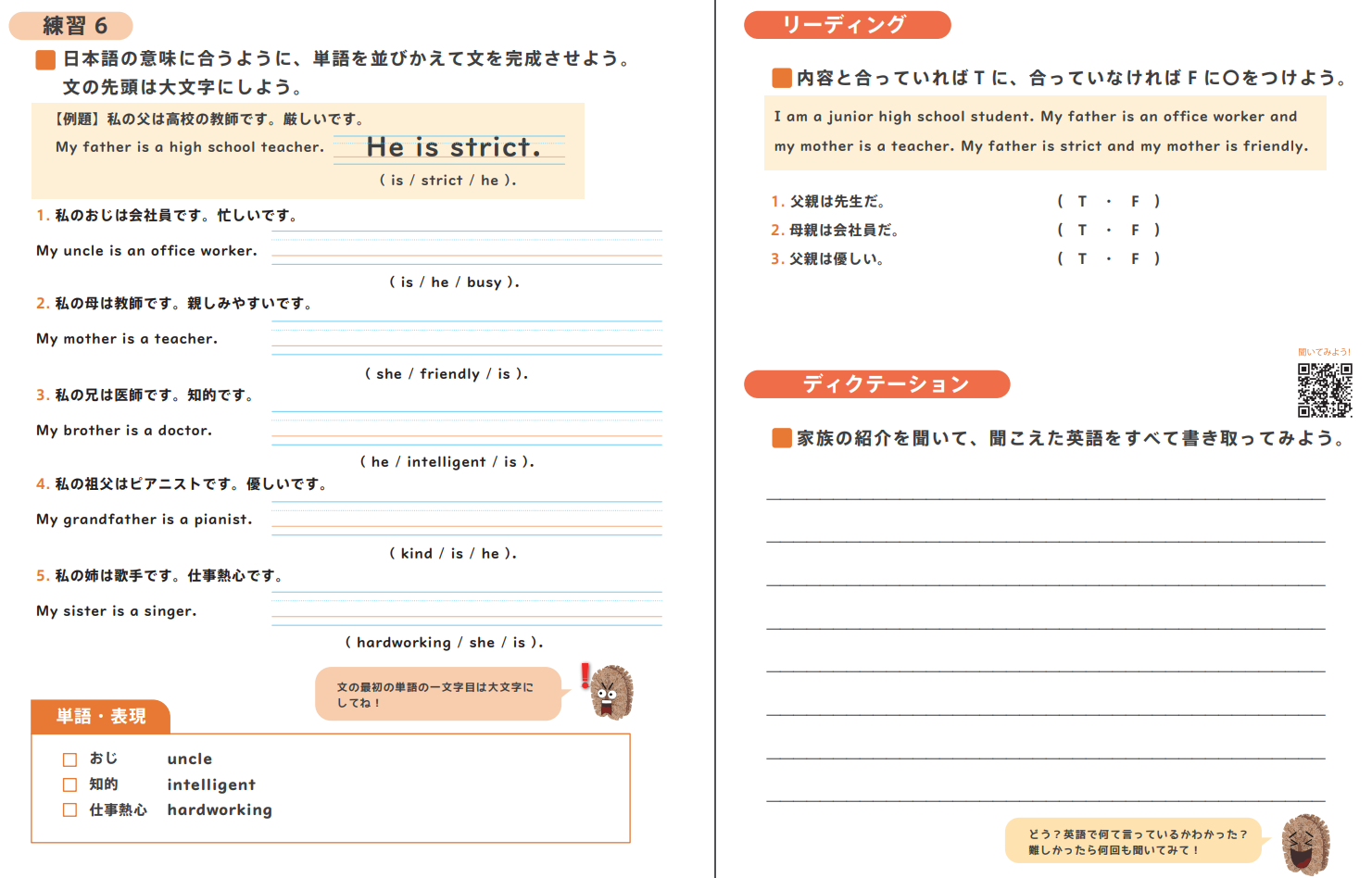Select F for reading question 2
The height and width of the screenshot is (878, 1372).
[1135, 230]
